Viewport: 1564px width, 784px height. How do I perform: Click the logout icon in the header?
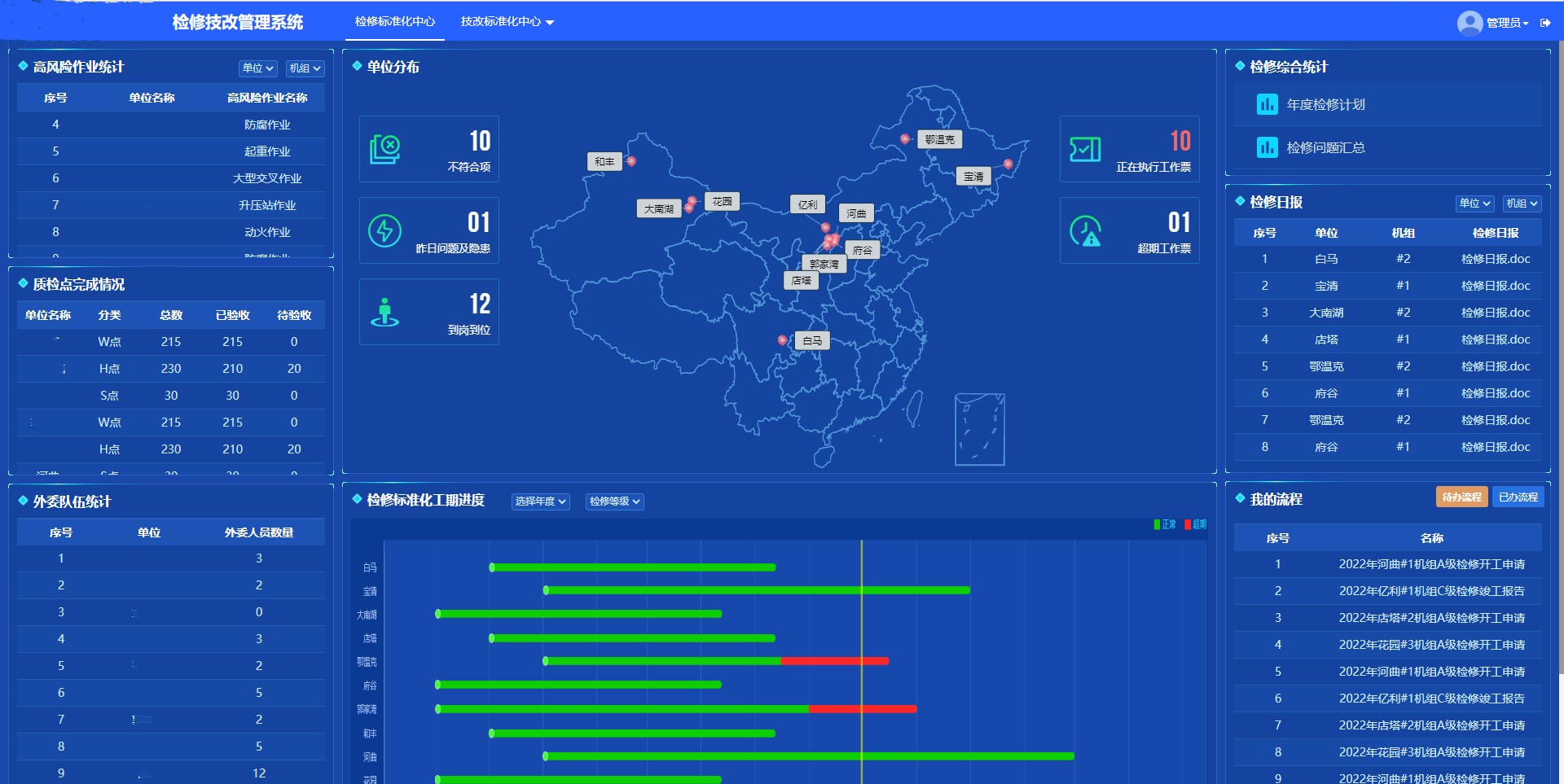click(x=1545, y=23)
